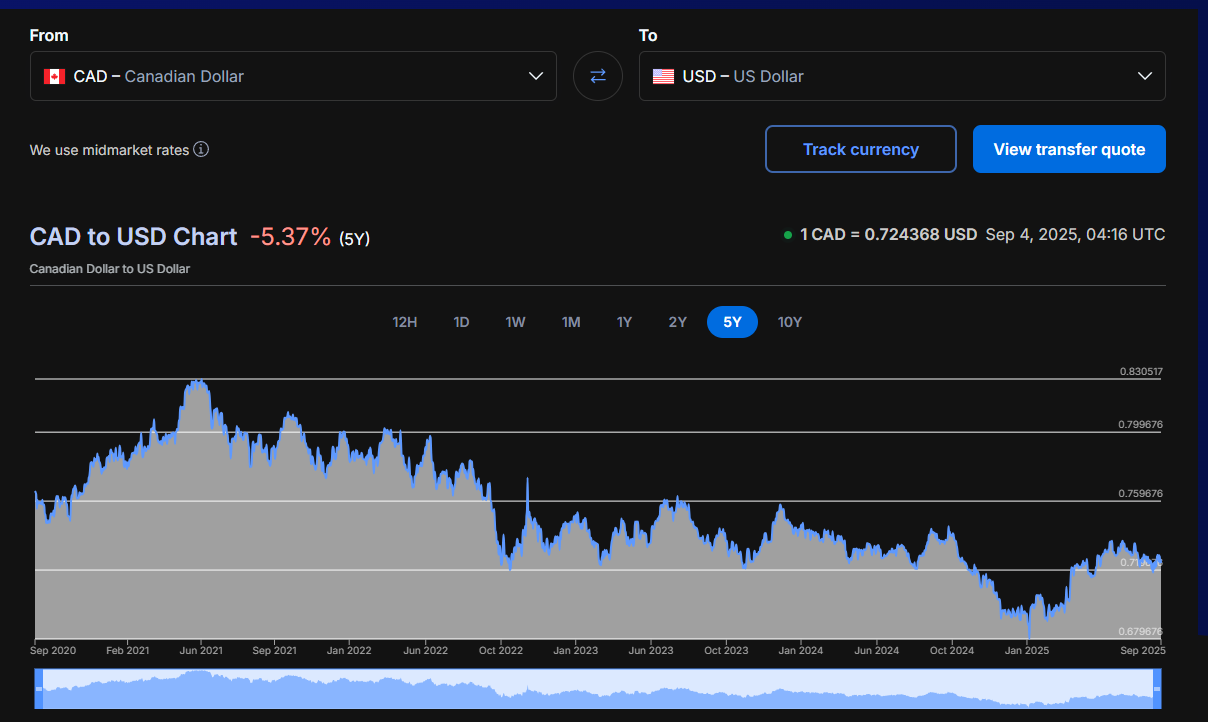The height and width of the screenshot is (722, 1208).
Task: Click the active 5Y range button
Action: 732,322
